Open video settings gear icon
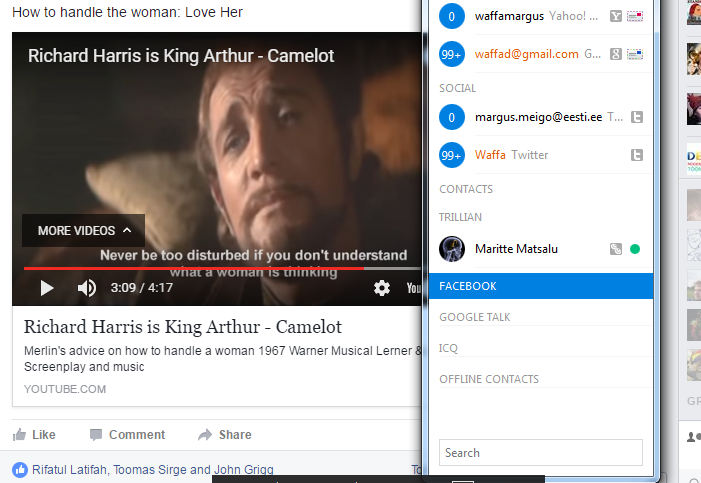The image size is (701, 483). pos(382,288)
